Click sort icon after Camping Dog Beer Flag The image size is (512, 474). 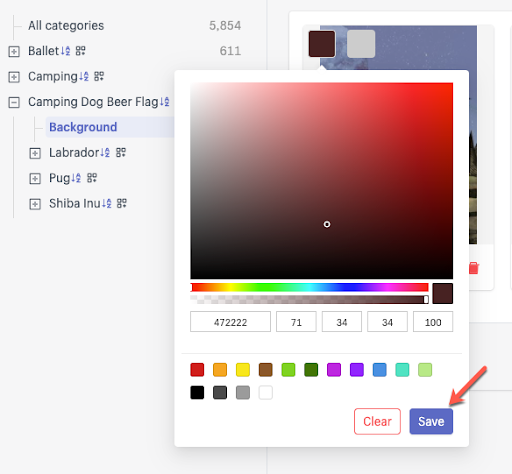[165, 102]
